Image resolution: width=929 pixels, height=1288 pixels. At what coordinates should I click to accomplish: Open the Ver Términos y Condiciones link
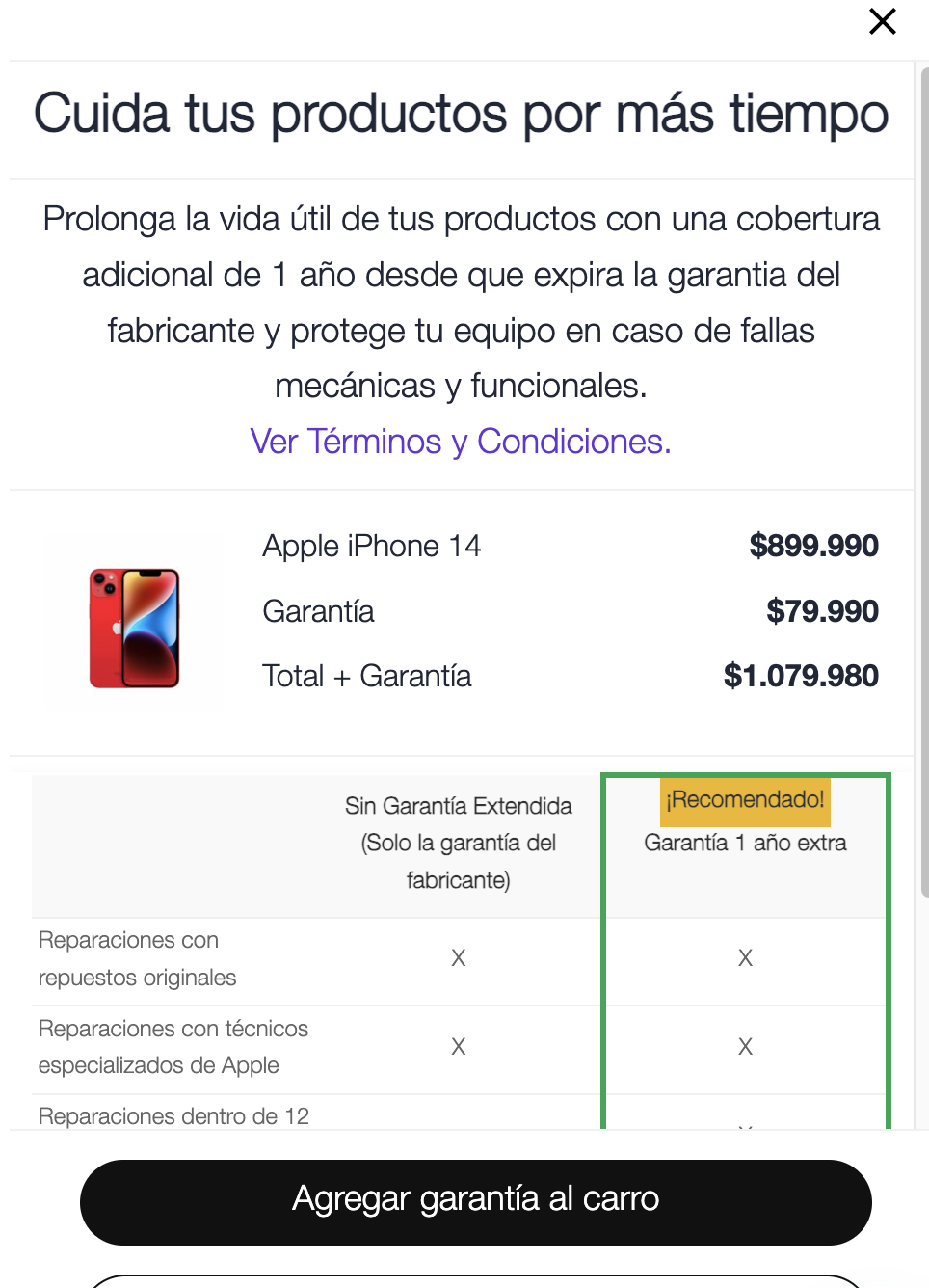click(461, 442)
